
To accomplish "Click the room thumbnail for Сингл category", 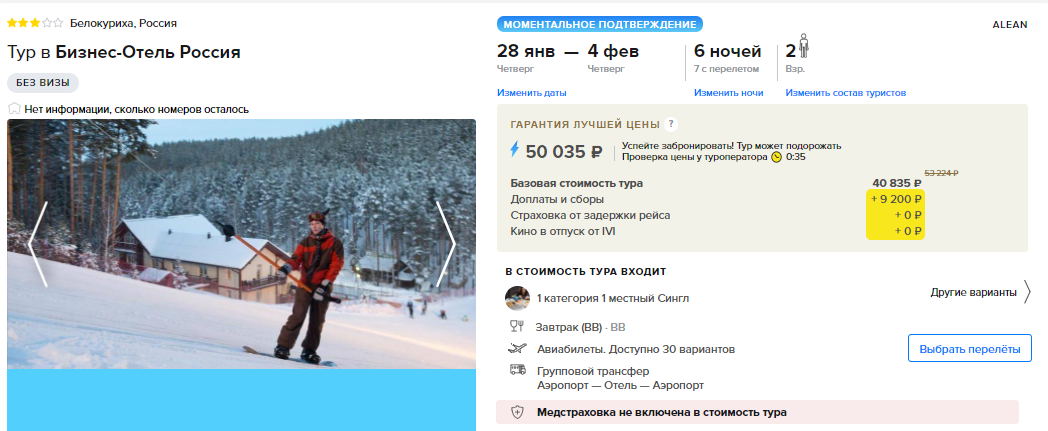I will click(517, 298).
